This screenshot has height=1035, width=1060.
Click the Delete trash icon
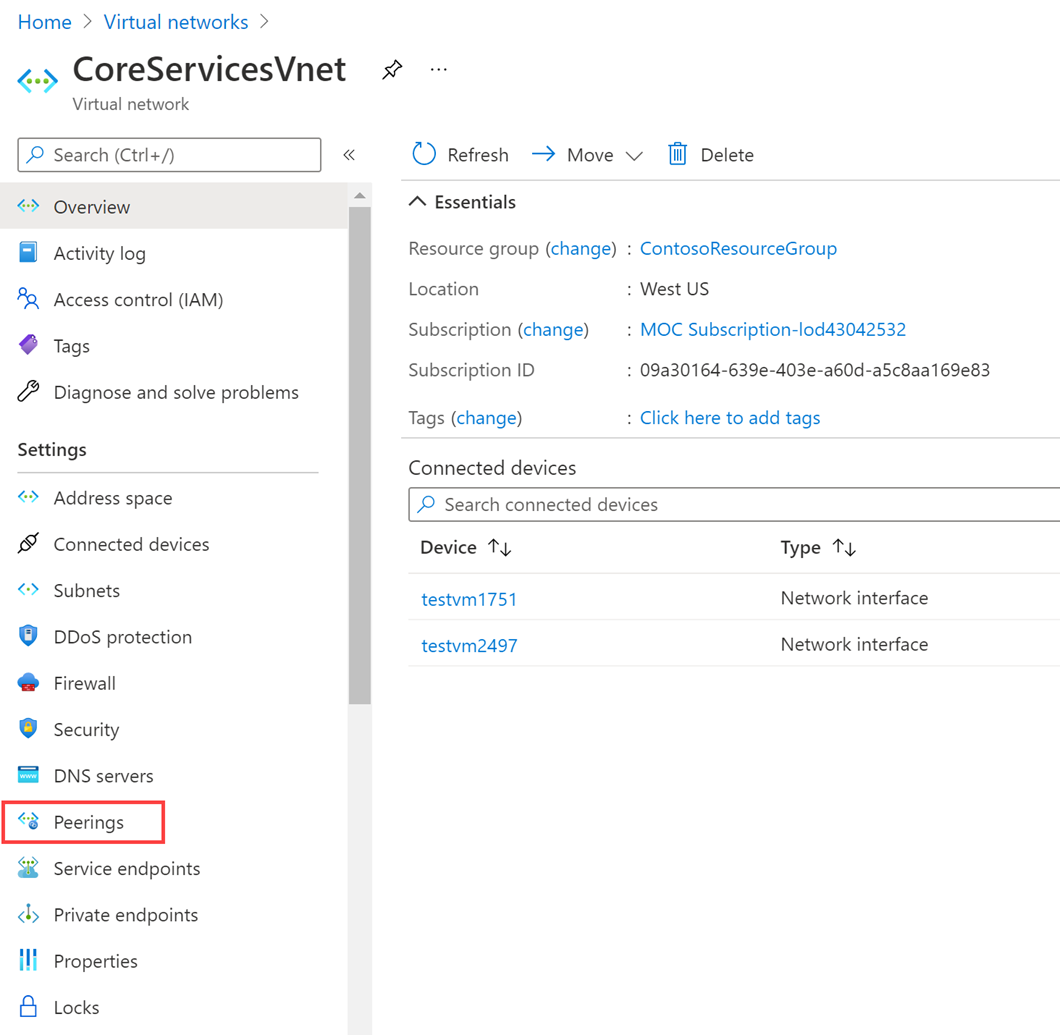tap(677, 154)
